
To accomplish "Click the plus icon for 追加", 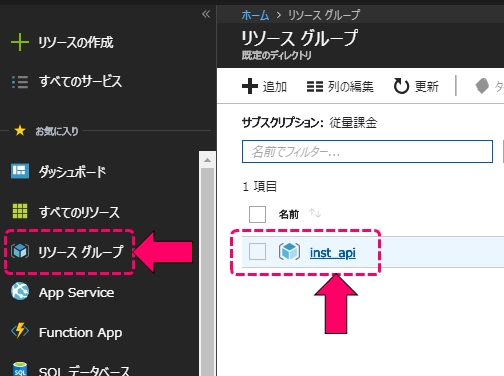I will click(250, 86).
